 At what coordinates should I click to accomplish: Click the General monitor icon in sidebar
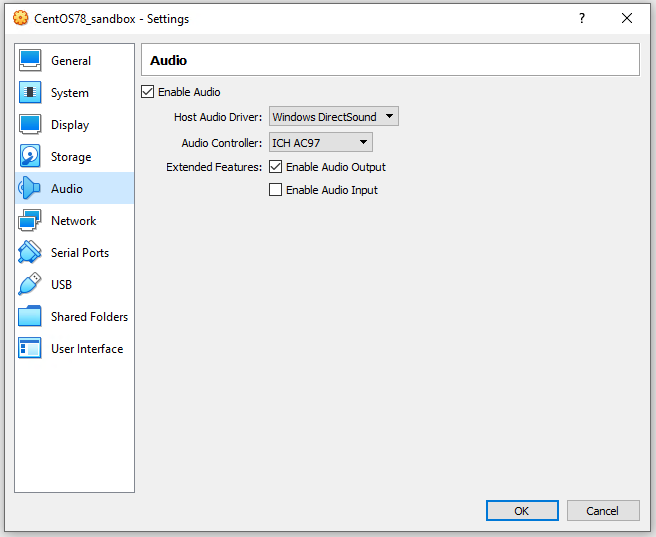click(x=30, y=61)
